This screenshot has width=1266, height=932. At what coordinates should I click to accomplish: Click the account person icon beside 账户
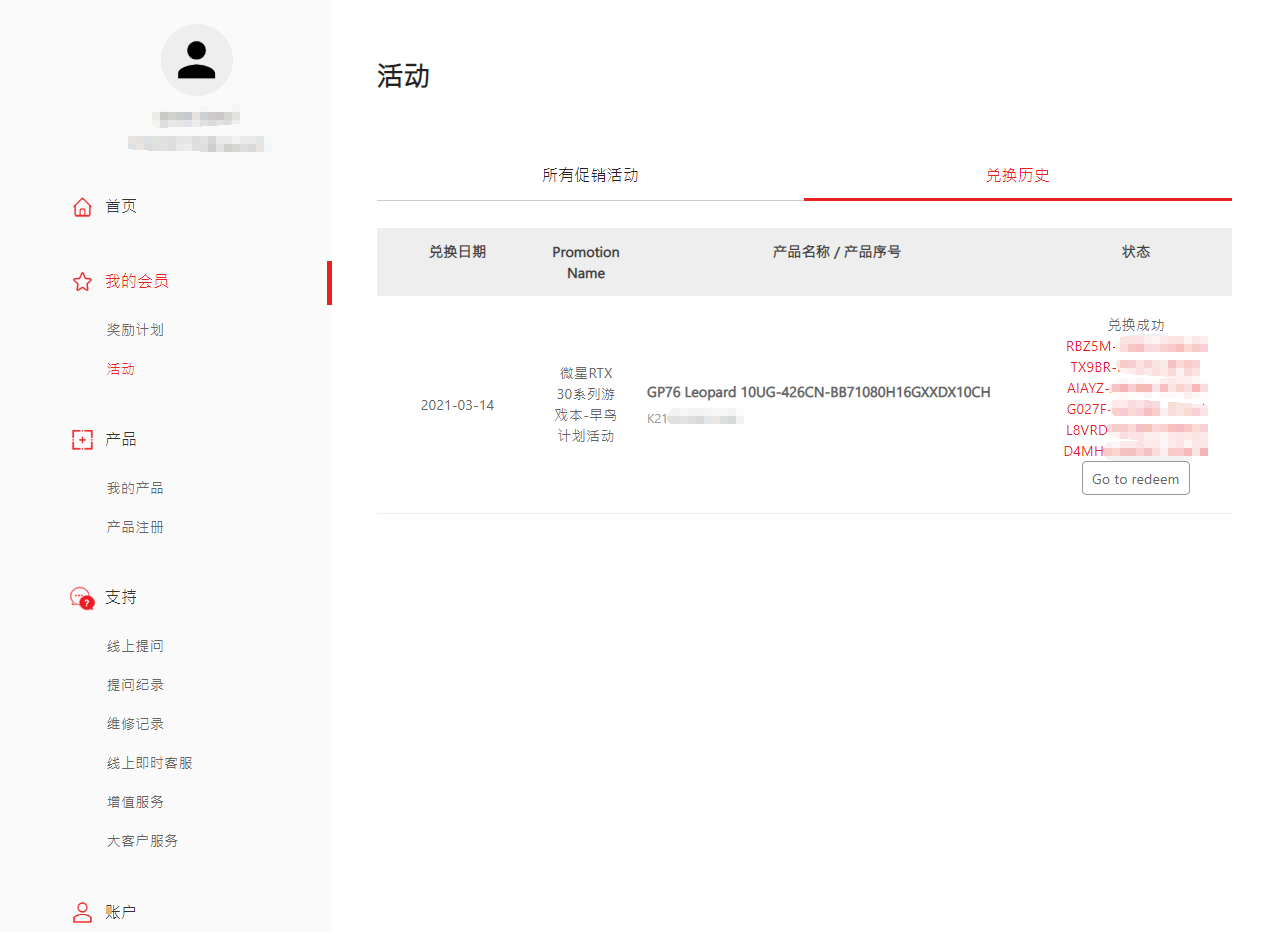[82, 912]
